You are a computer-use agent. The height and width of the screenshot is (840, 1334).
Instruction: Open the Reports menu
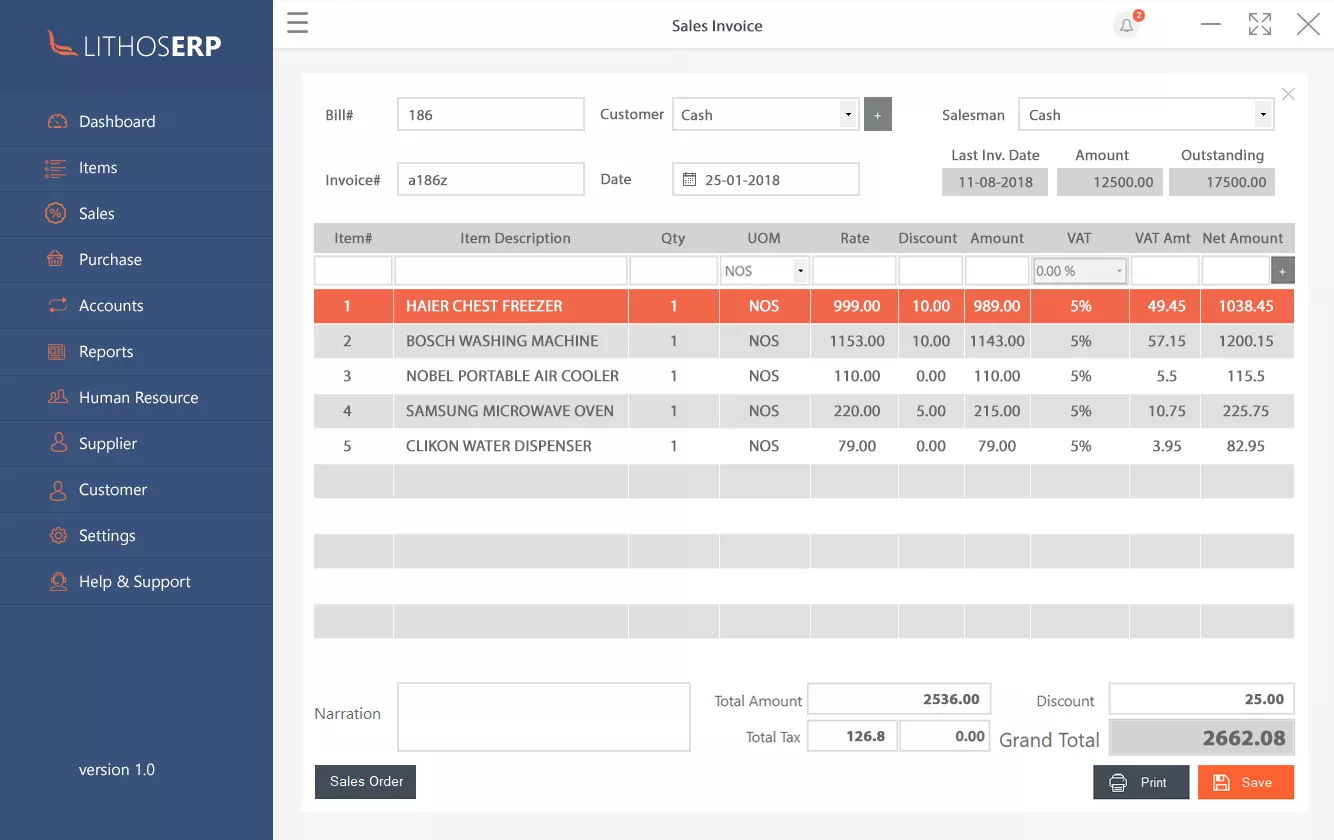[136, 352]
